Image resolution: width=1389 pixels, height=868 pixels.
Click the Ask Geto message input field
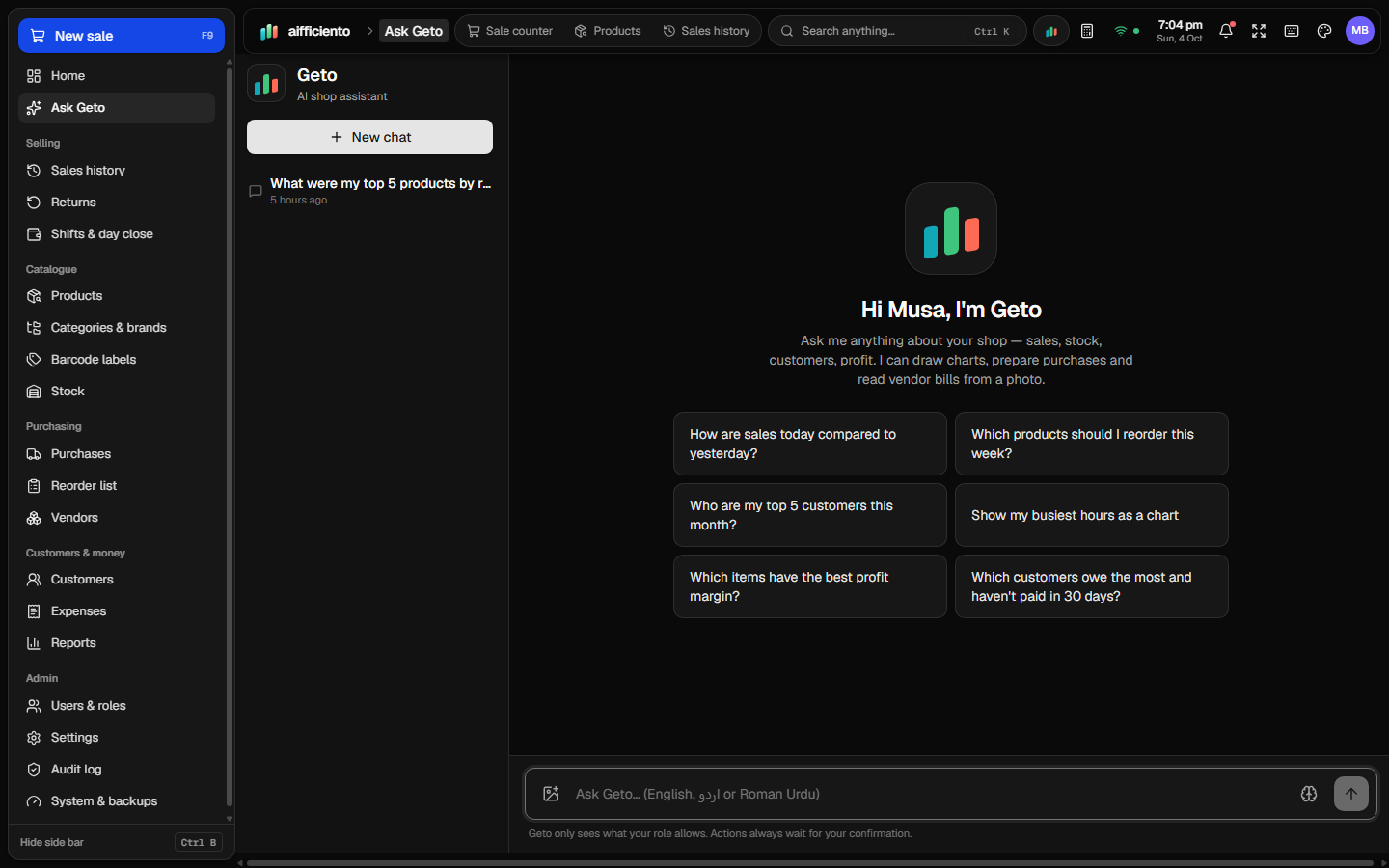click(931, 794)
